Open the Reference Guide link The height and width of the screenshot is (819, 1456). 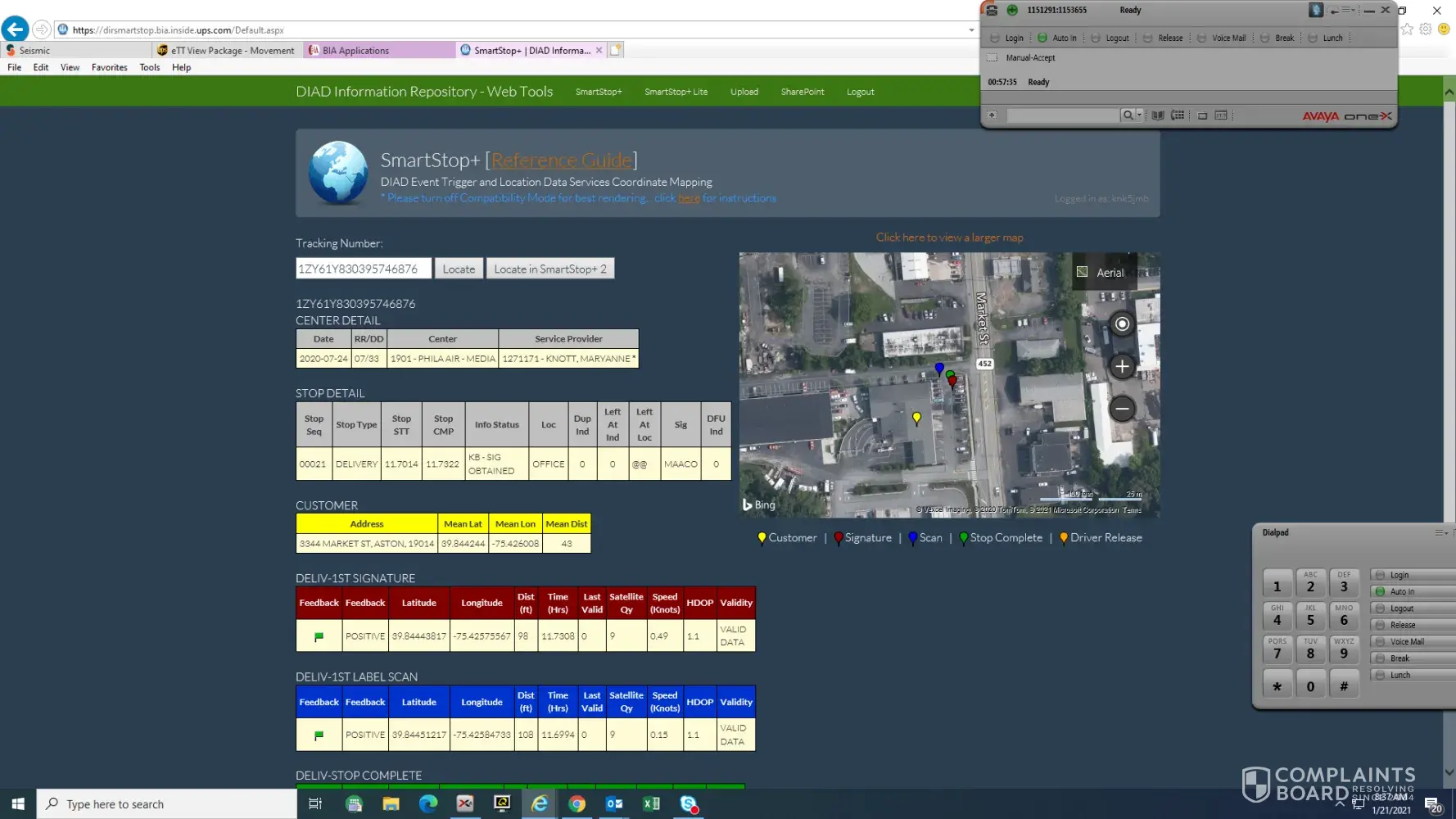point(561,161)
